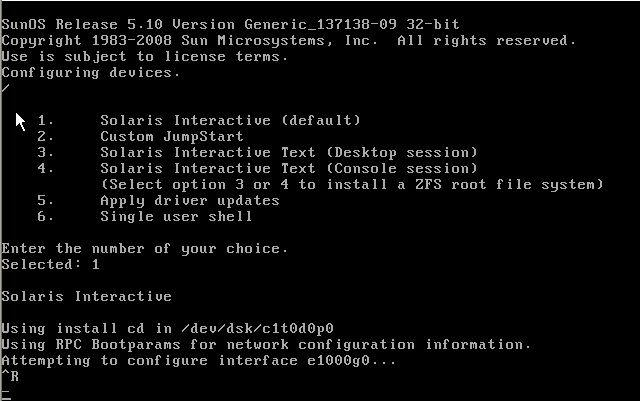Click the slash spinner below Configuring devices
Image resolution: width=640 pixels, height=401 pixels.
click(5, 88)
